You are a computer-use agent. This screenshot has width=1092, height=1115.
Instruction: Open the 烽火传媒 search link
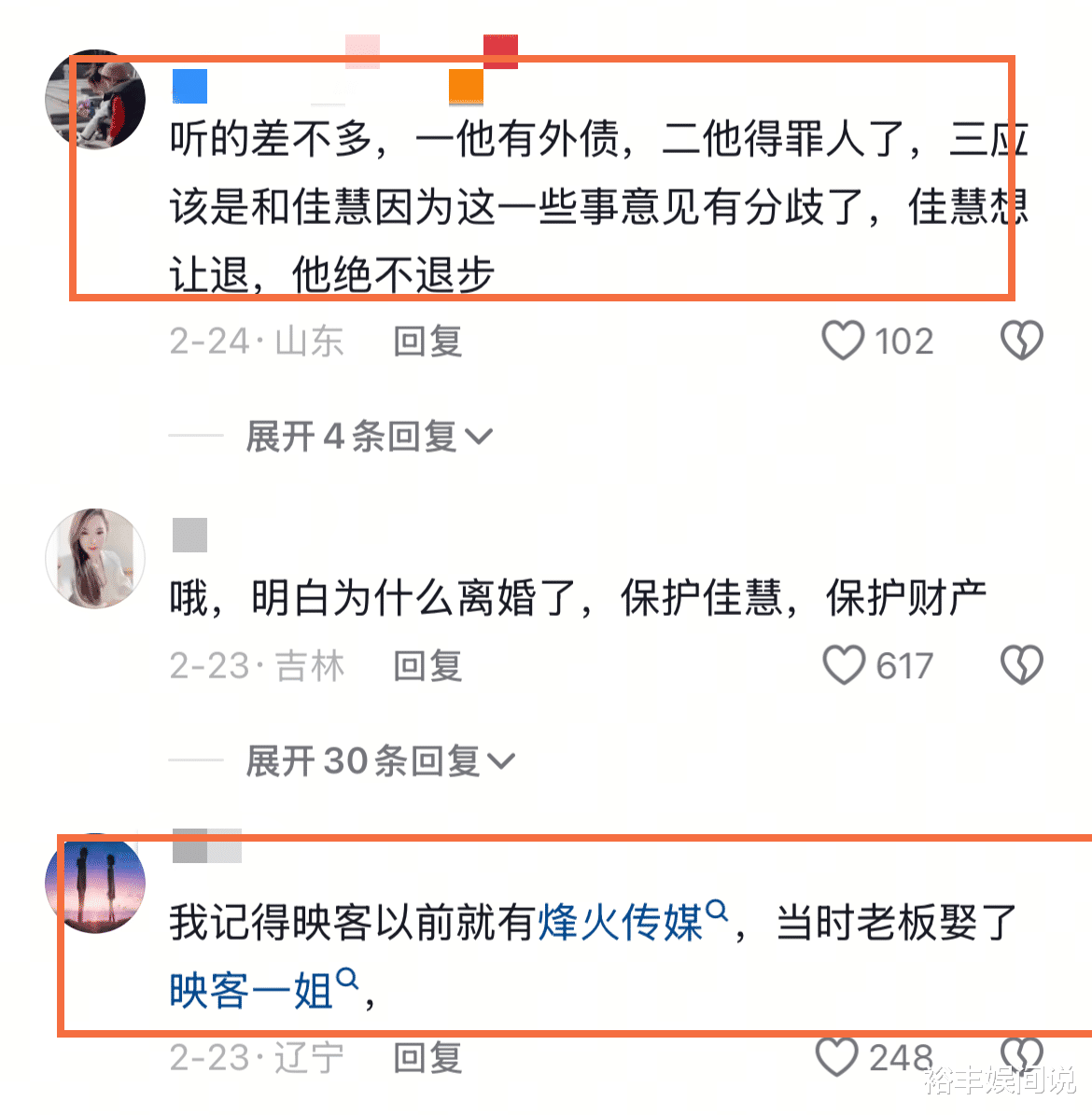point(621,922)
